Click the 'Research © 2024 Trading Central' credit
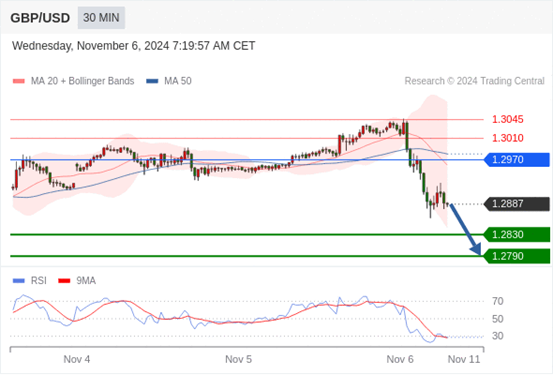Viewport: 553px width, 375px height. 474,81
